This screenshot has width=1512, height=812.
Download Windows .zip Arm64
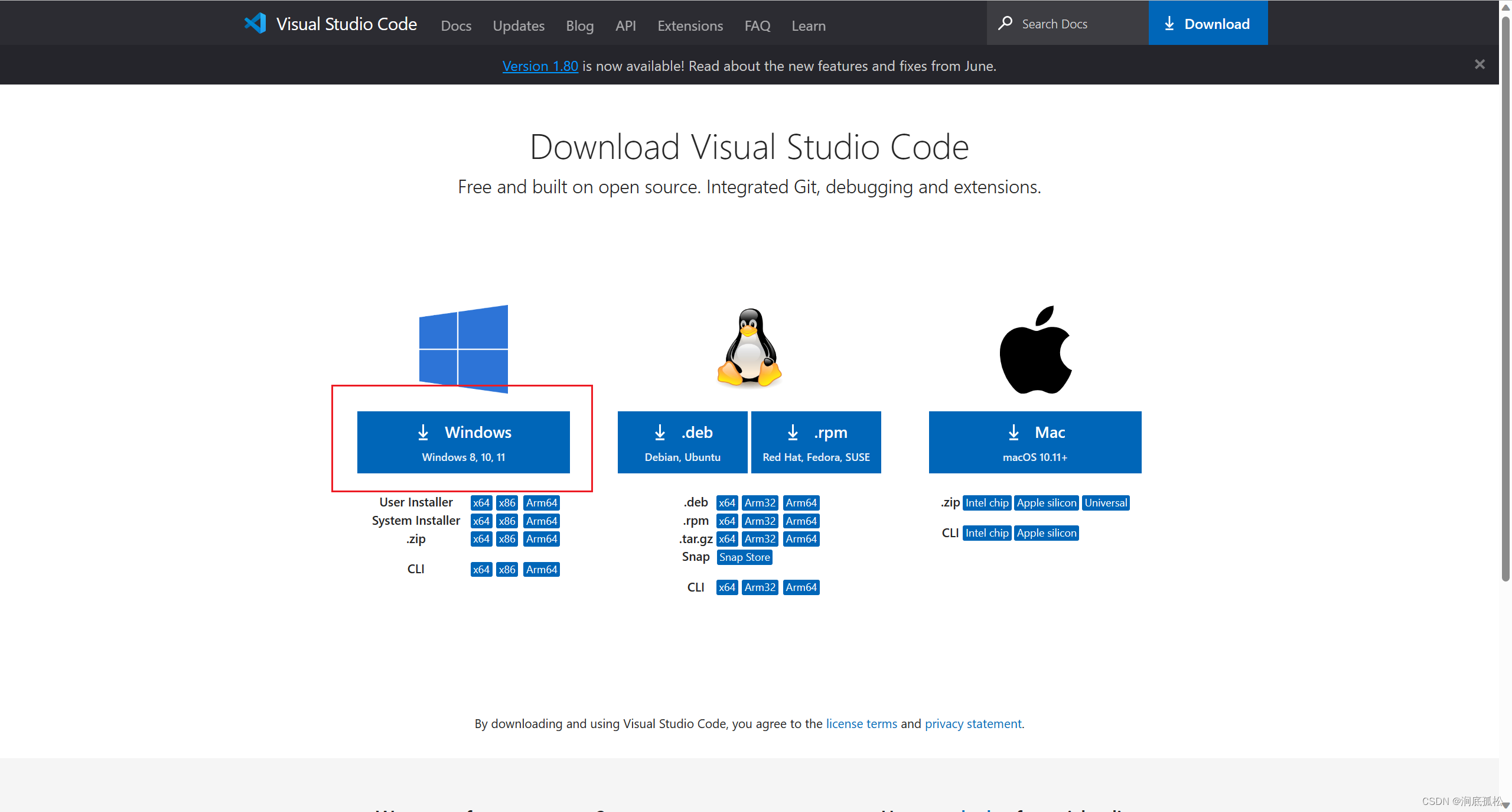click(x=542, y=539)
